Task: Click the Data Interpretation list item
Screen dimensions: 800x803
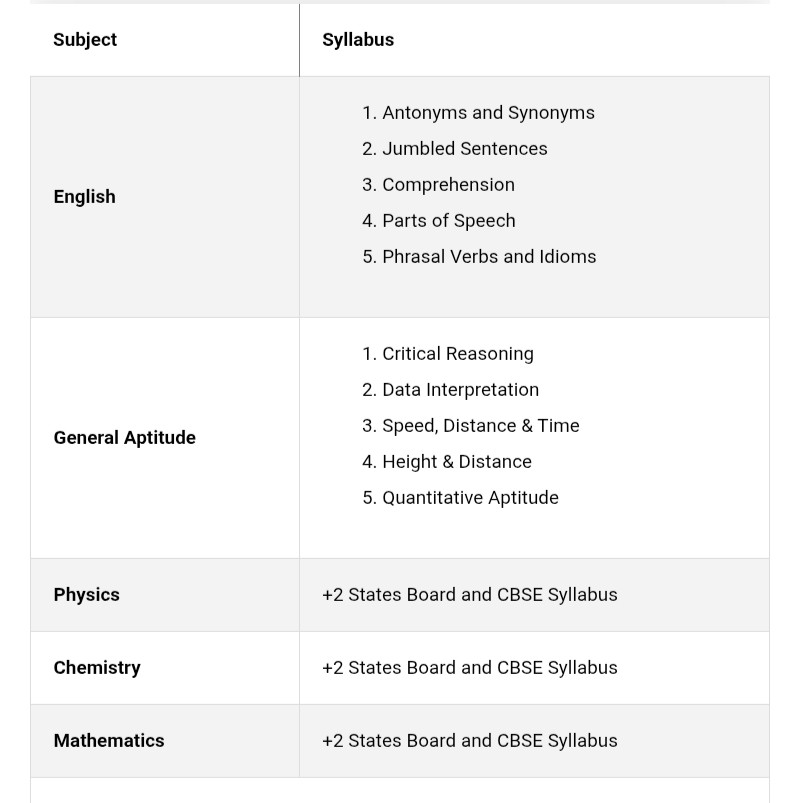Action: point(450,390)
